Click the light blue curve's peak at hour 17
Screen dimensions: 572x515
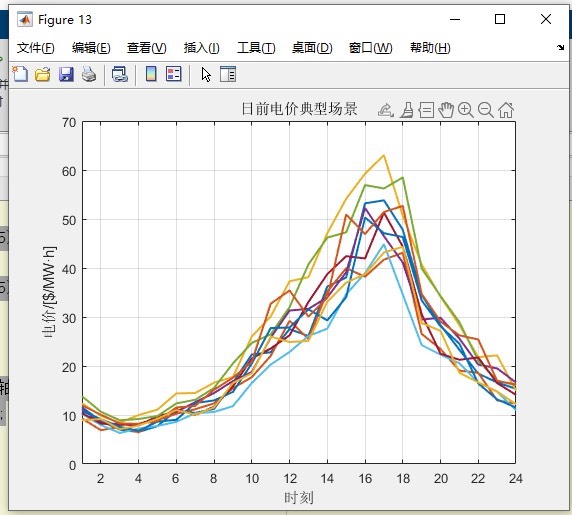384,244
